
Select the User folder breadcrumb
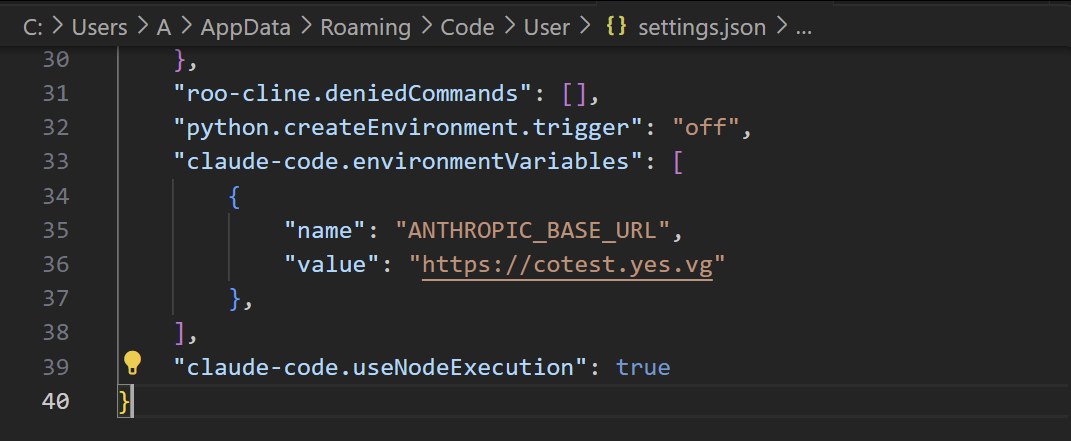pos(546,27)
